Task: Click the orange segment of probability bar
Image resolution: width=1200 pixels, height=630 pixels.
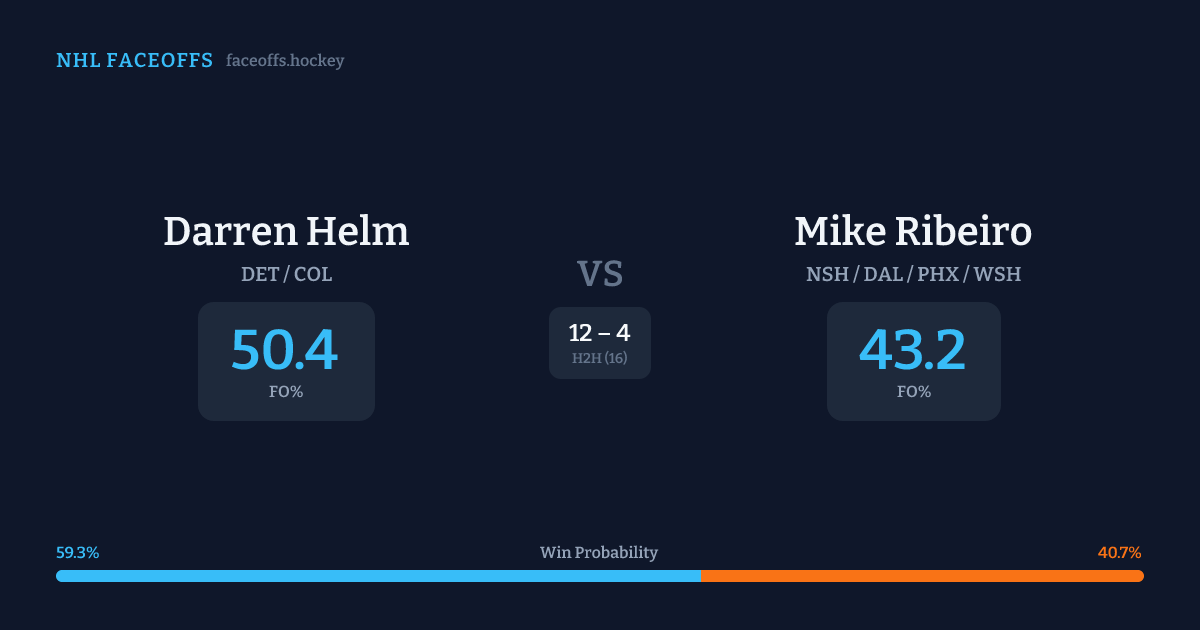Action: [x=922, y=576]
